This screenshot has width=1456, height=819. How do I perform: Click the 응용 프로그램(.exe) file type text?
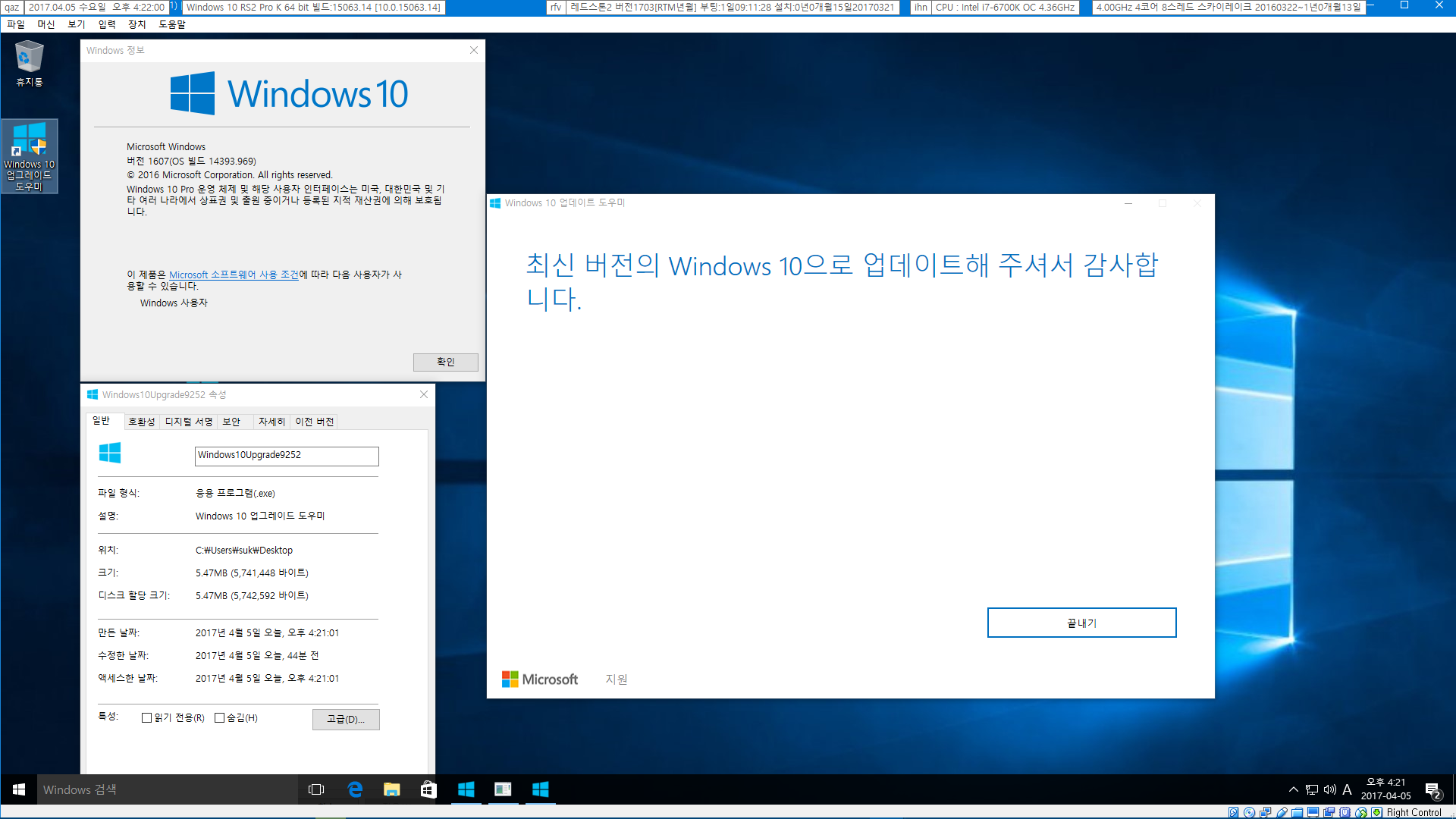click(235, 494)
